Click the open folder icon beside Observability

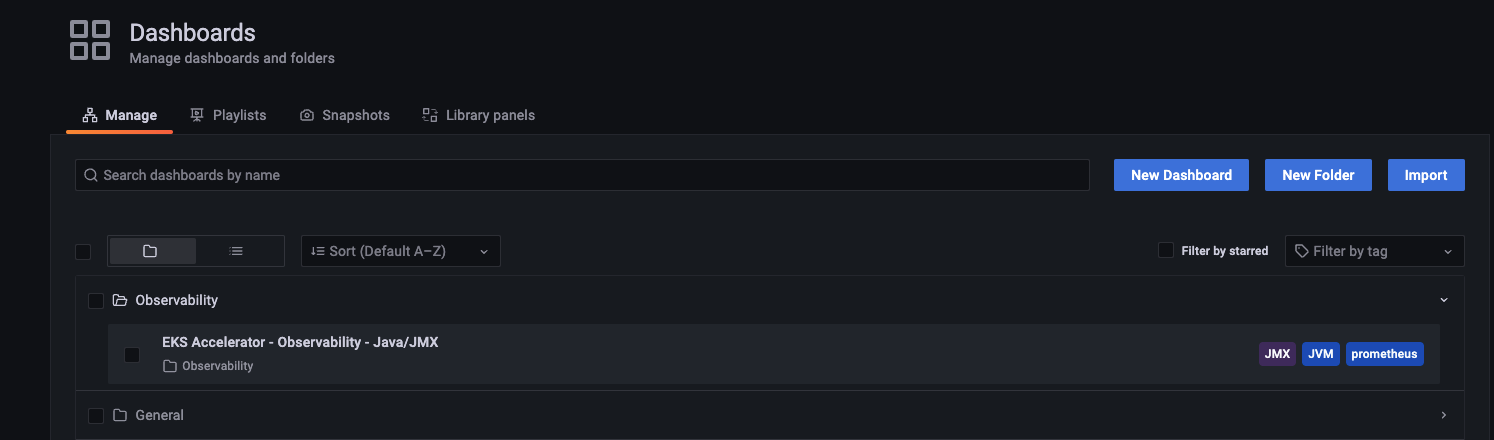[120, 300]
